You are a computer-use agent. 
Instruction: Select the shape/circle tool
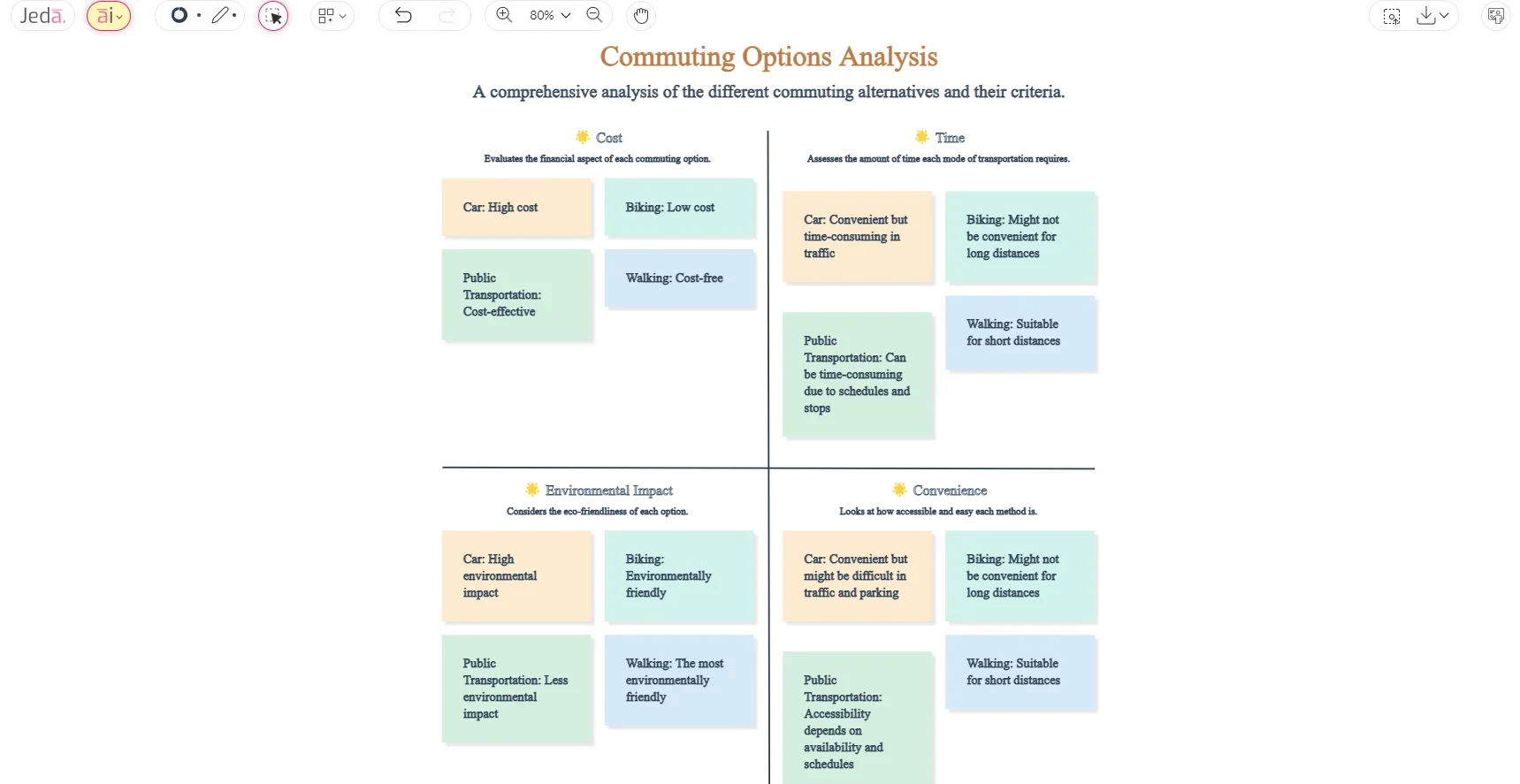(179, 15)
